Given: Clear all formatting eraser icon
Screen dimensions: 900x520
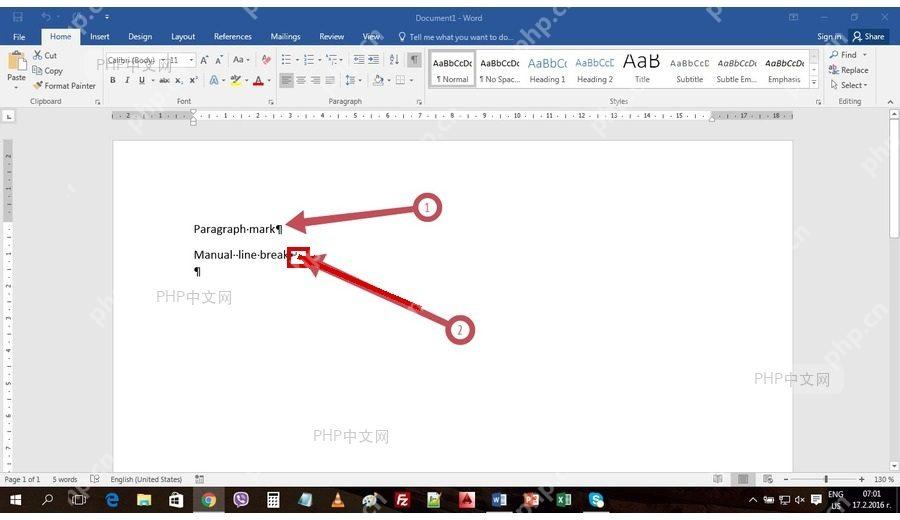Looking at the screenshot, I should [266, 60].
